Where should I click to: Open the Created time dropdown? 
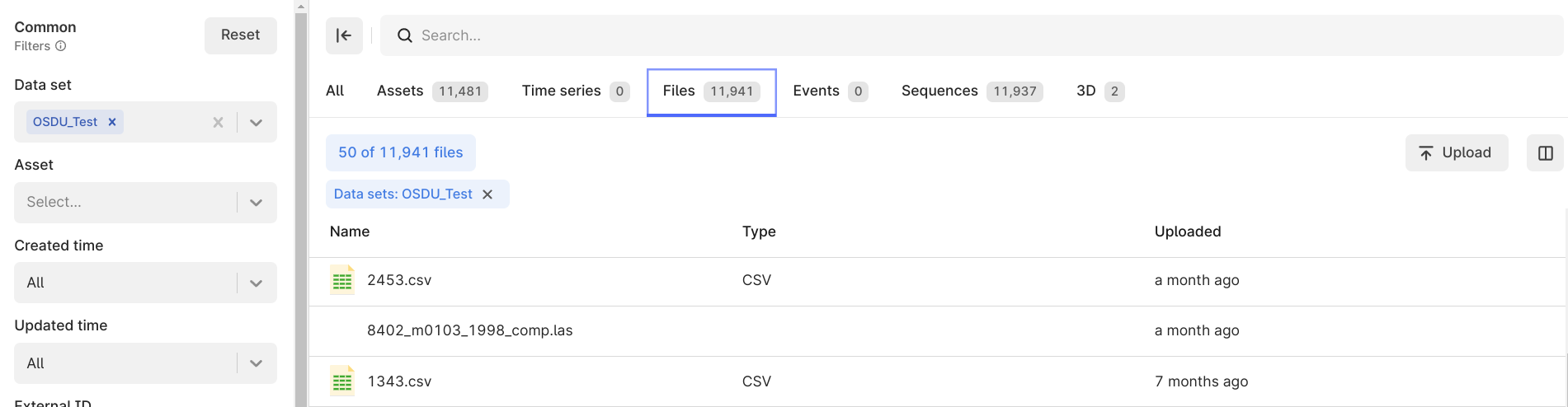click(x=256, y=283)
